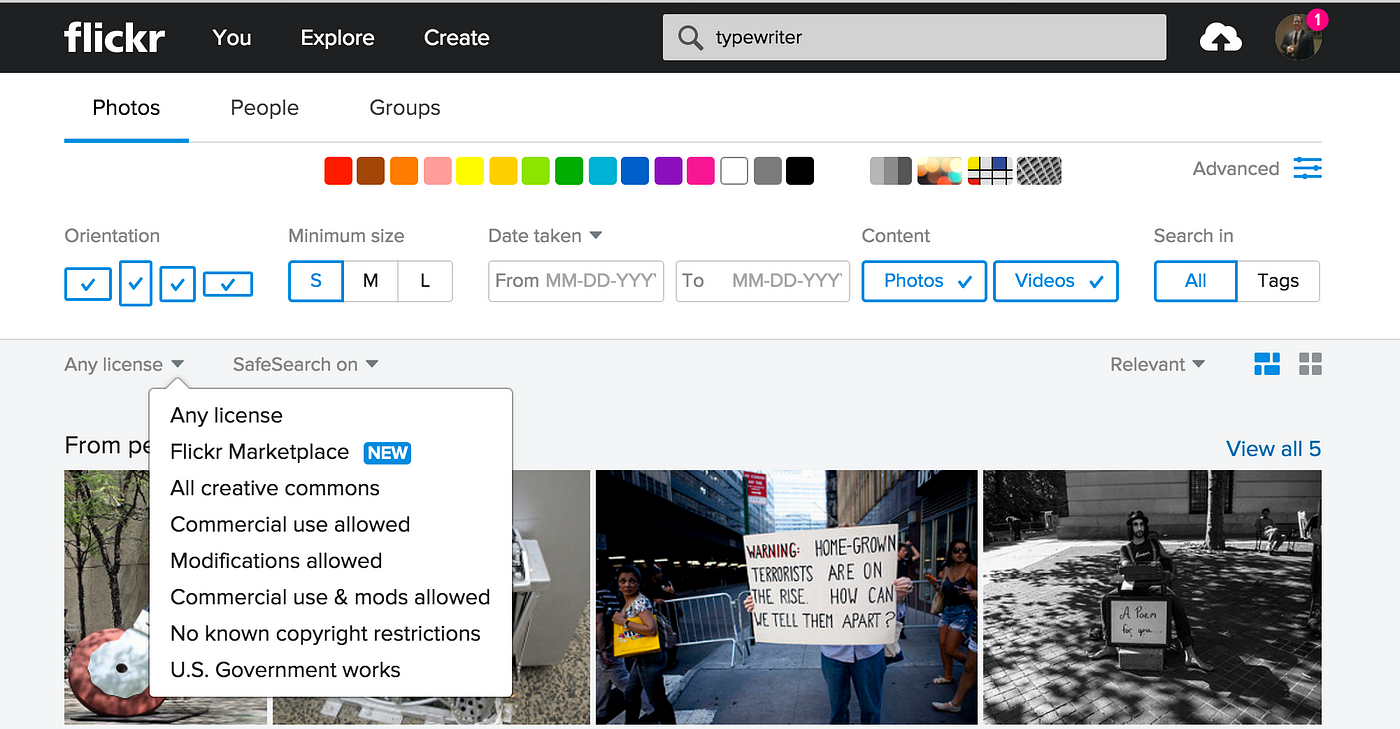Pick the cyan color swatch
The height and width of the screenshot is (729, 1400).
coord(602,171)
